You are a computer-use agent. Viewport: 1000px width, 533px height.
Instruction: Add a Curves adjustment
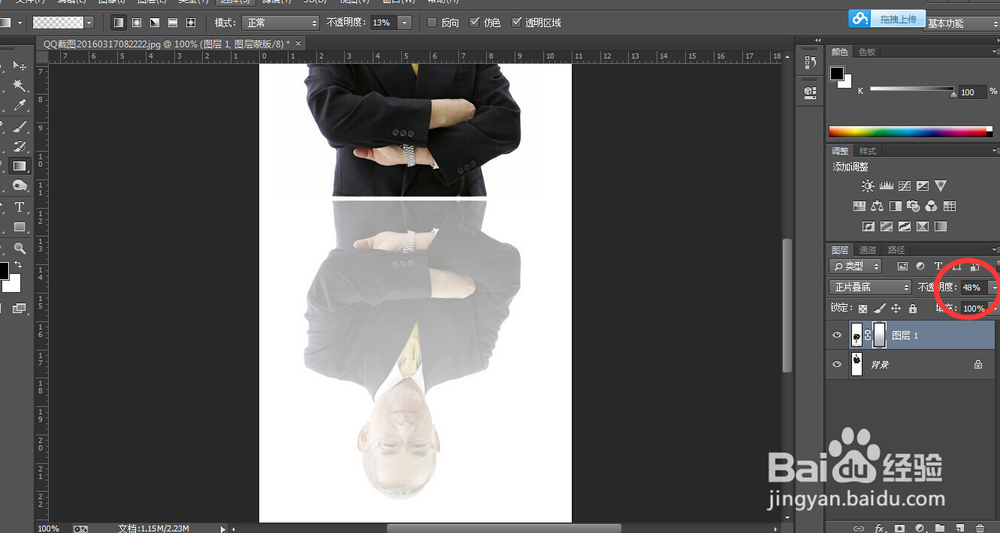pyautogui.click(x=904, y=186)
